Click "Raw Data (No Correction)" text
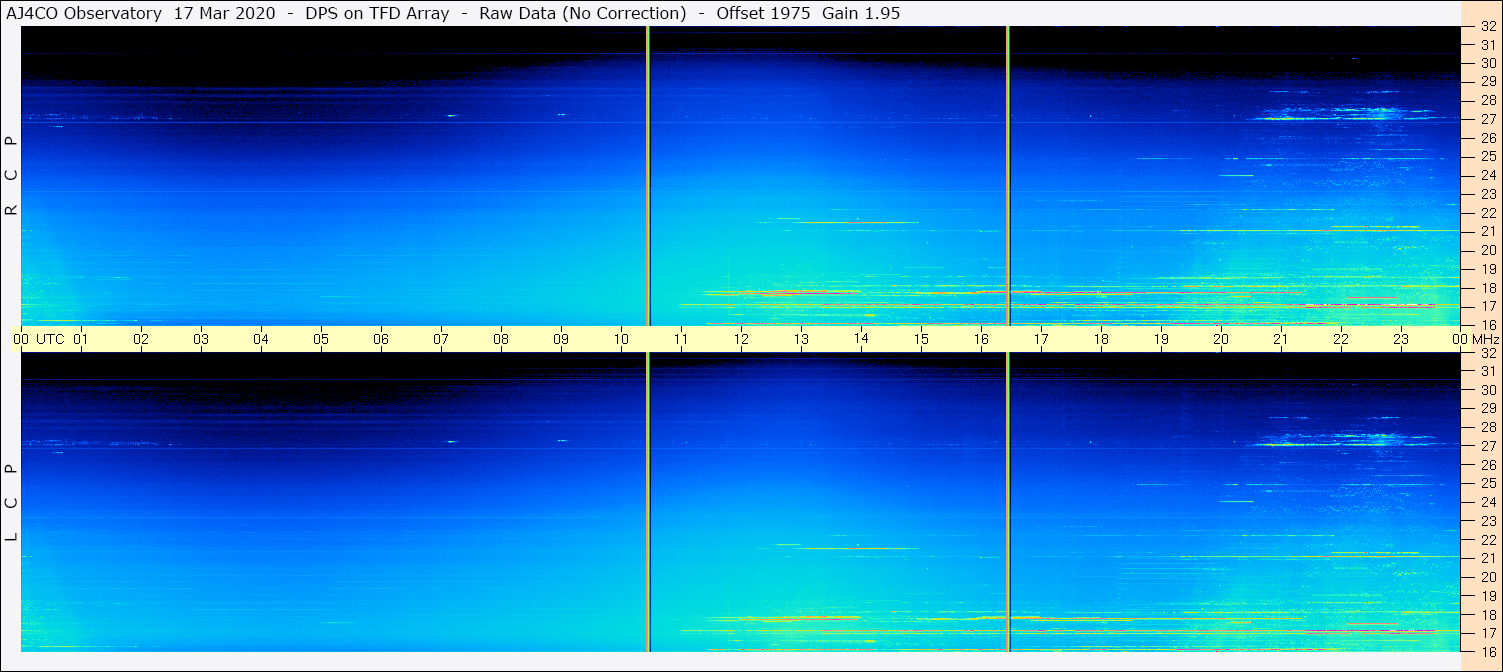 pyautogui.click(x=583, y=13)
